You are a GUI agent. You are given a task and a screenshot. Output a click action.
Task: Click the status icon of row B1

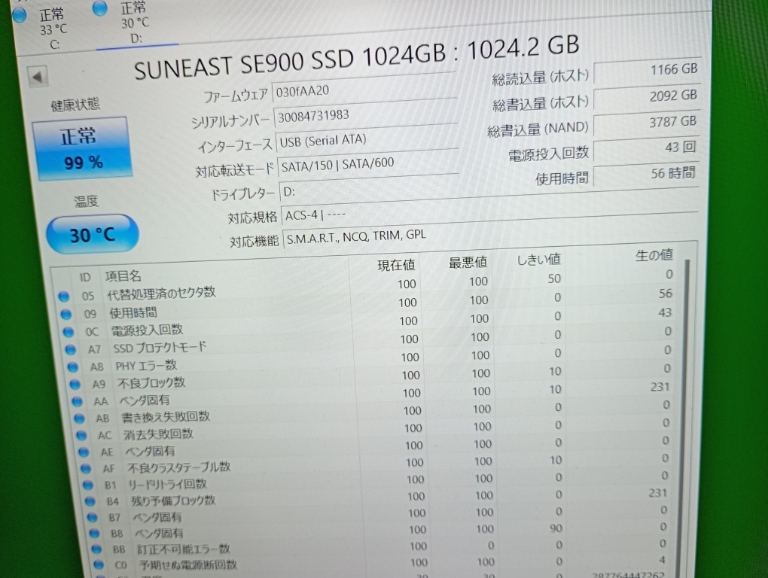(x=88, y=485)
